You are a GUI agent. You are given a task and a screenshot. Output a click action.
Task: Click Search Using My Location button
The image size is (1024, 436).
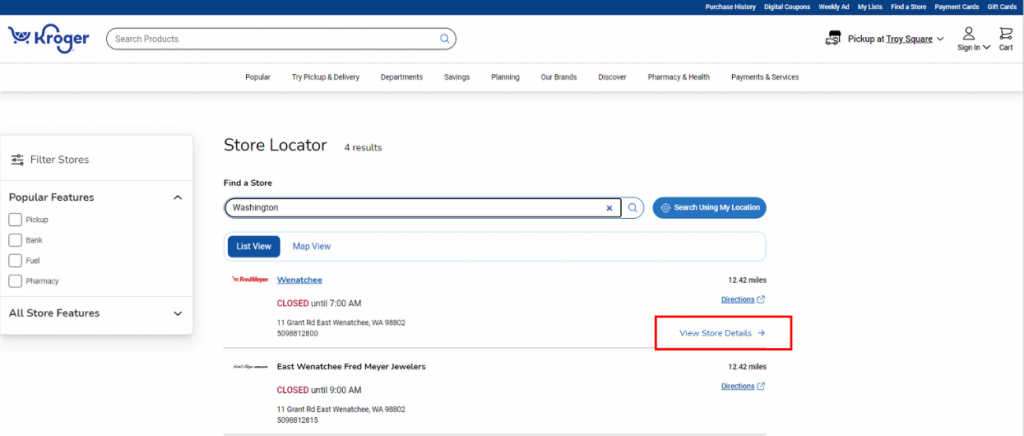pyautogui.click(x=709, y=208)
